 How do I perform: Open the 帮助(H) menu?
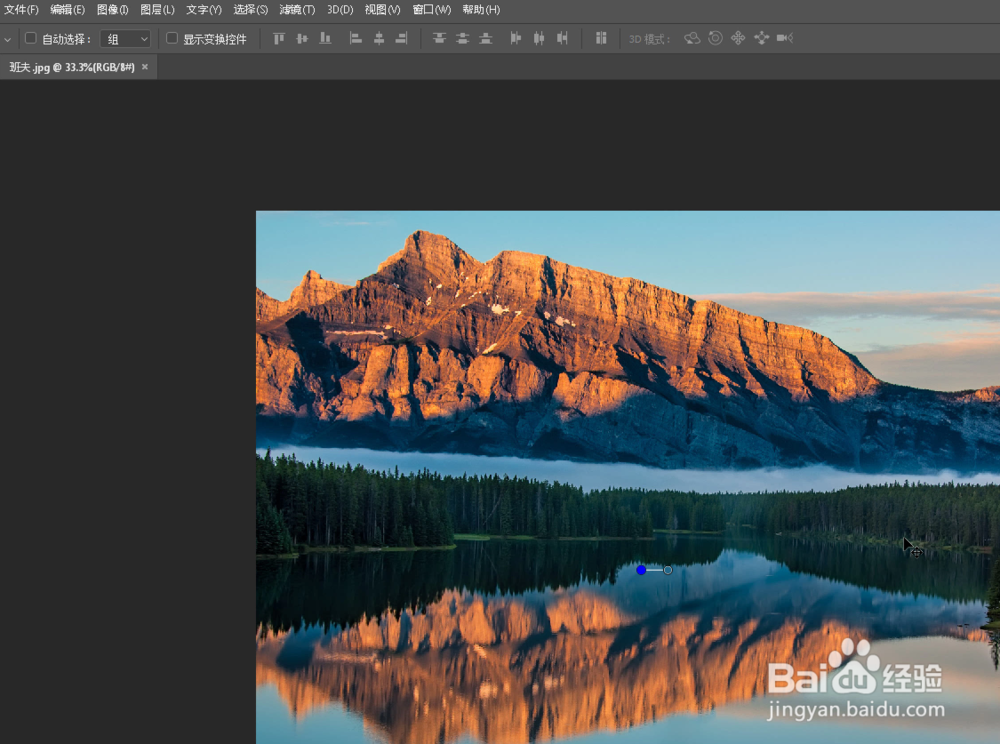click(x=481, y=10)
